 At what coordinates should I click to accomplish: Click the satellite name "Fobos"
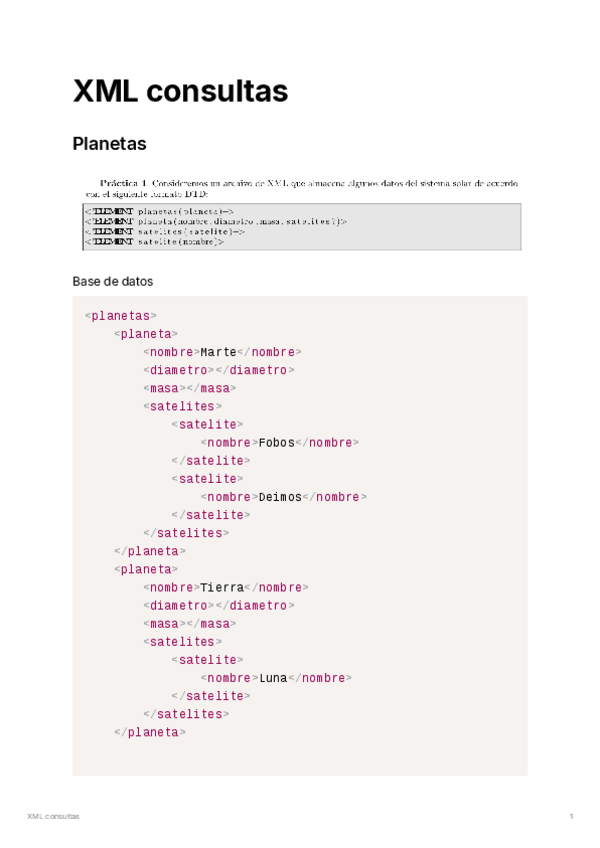(x=276, y=442)
